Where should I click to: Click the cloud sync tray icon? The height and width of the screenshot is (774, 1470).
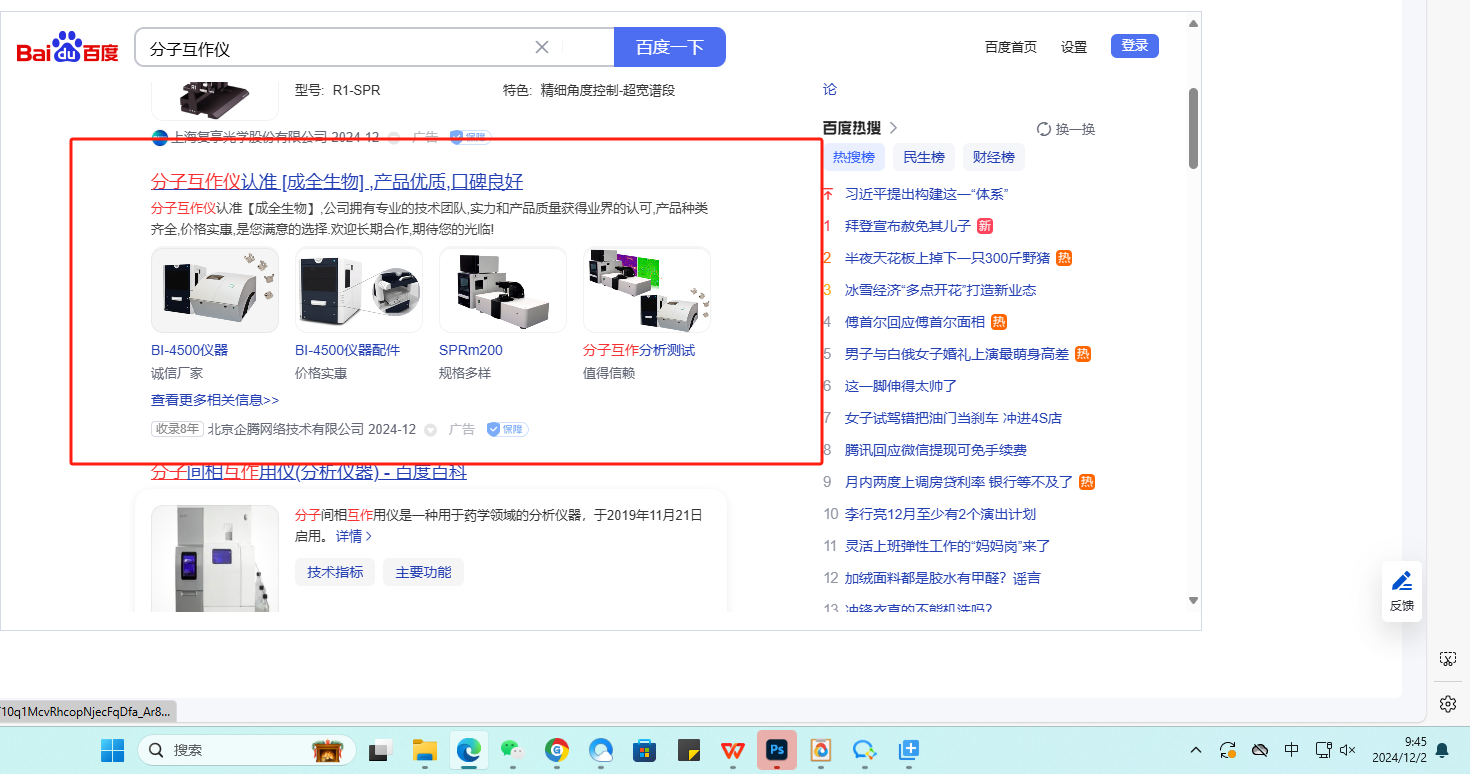coord(1260,750)
